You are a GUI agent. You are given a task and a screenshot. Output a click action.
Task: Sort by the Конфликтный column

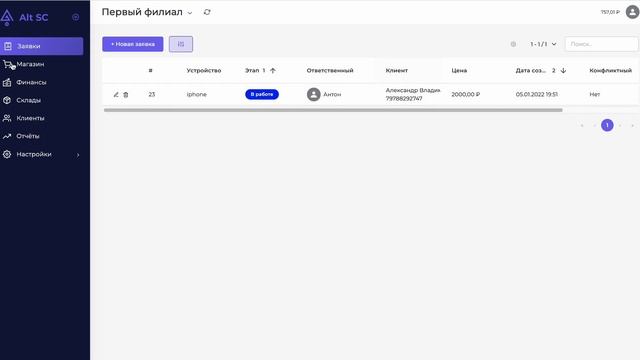coord(611,70)
